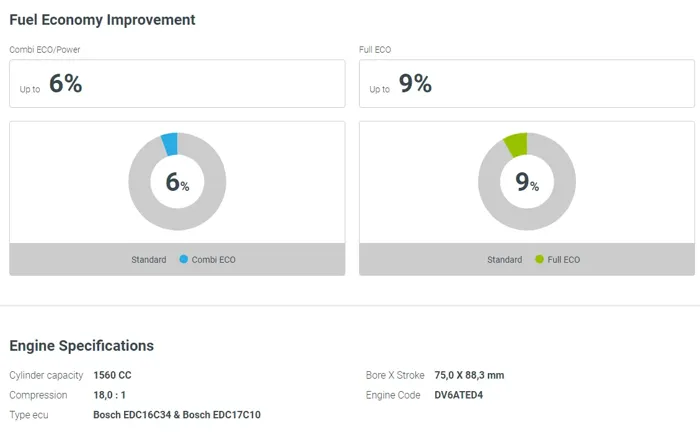The width and height of the screenshot is (700, 440).
Task: Toggle the Combi ECO legend label
Action: pos(214,260)
